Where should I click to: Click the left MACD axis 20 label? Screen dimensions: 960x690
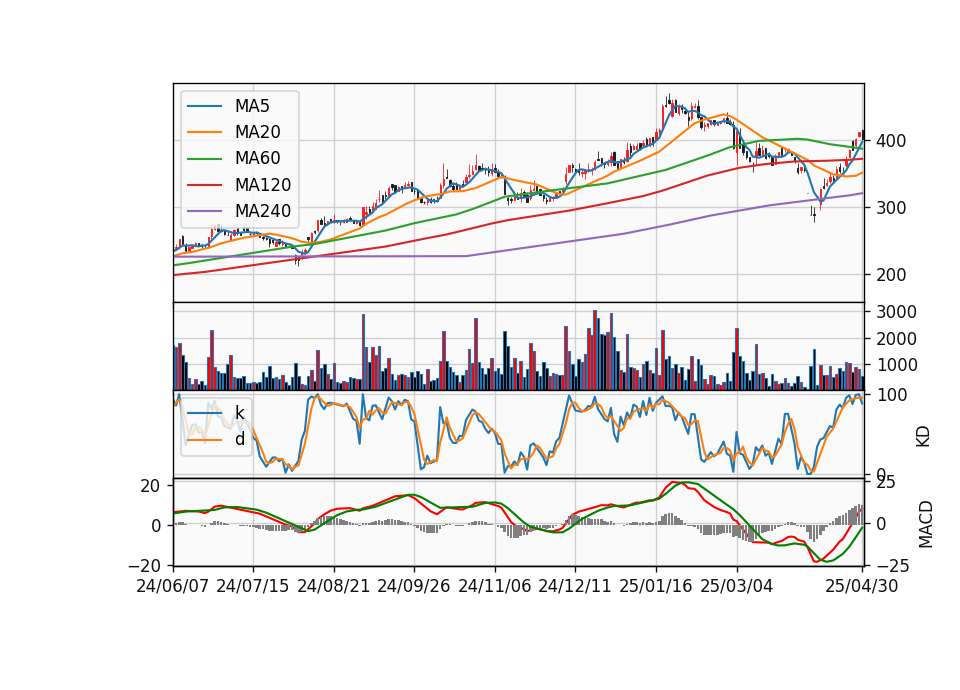point(150,486)
